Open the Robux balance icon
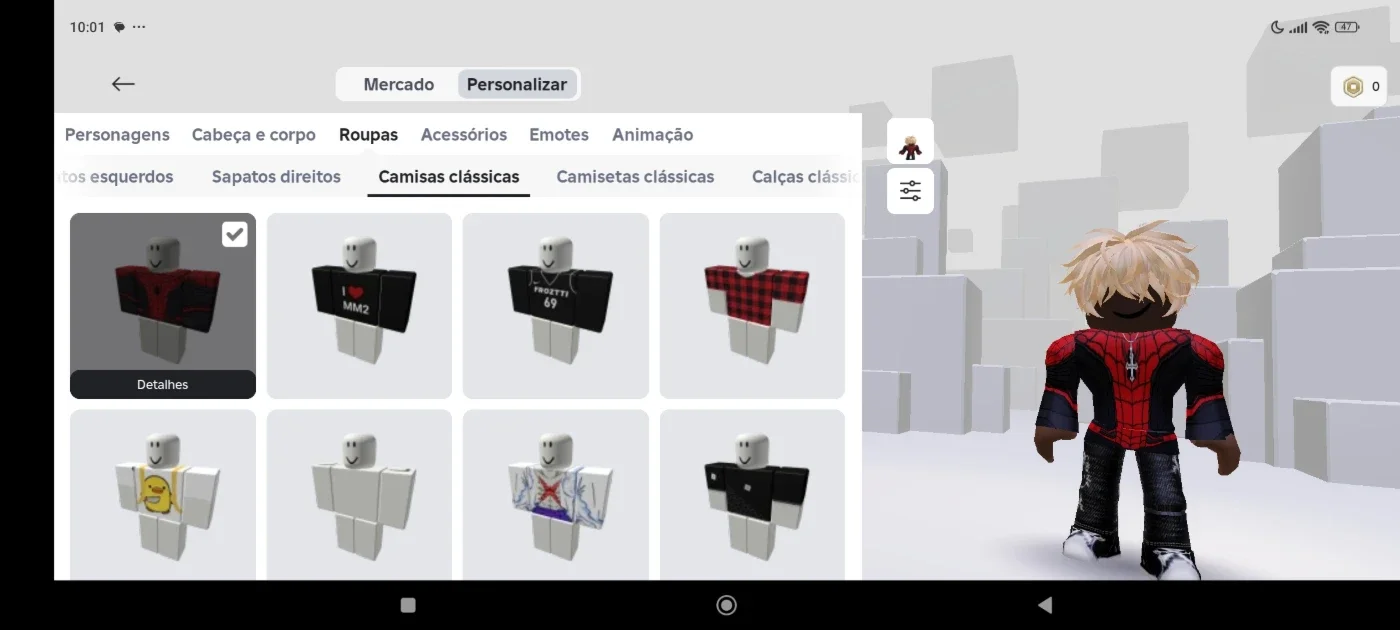The image size is (1400, 630). 1353,87
